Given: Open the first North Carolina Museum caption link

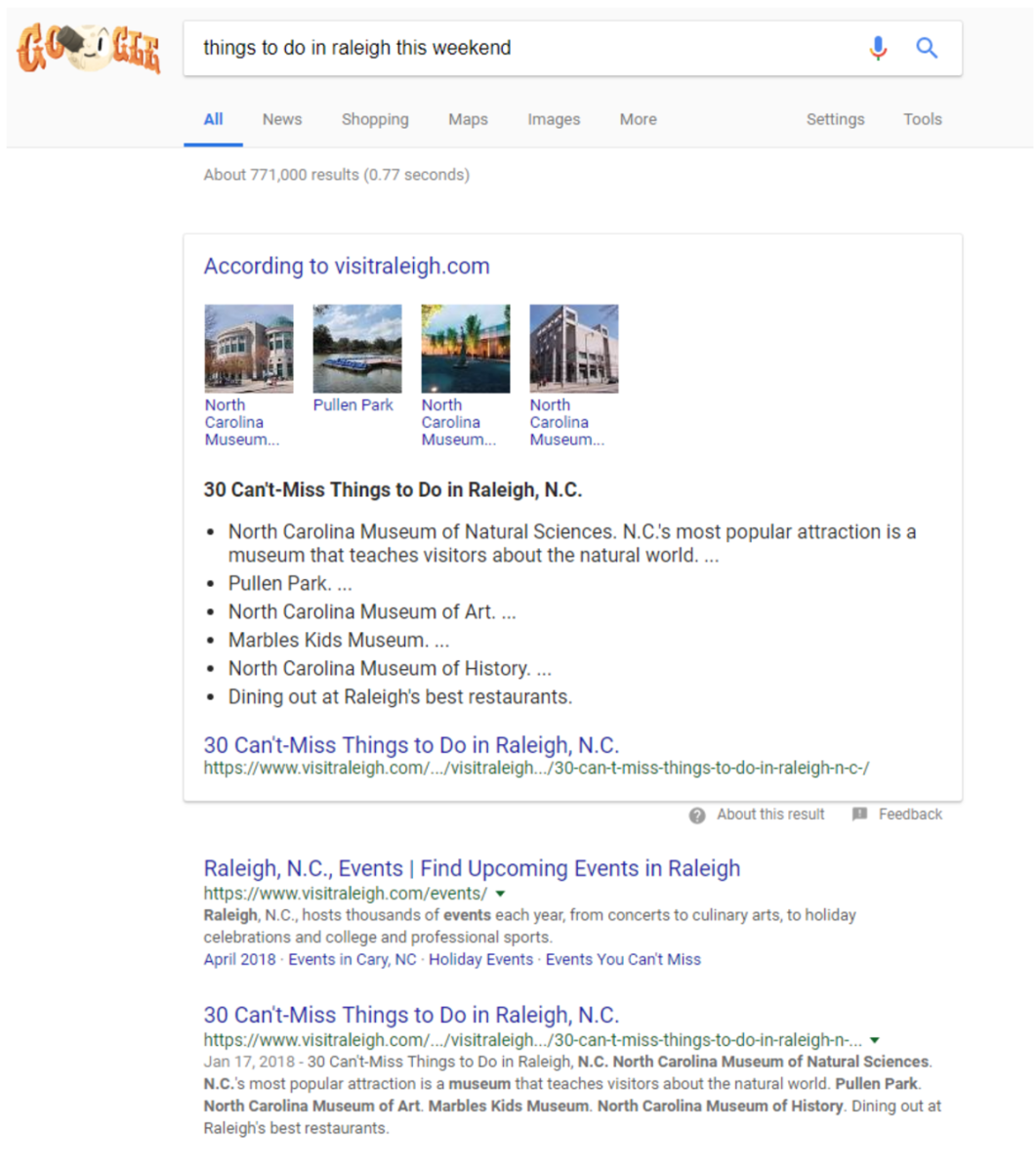Looking at the screenshot, I should coord(242,422).
